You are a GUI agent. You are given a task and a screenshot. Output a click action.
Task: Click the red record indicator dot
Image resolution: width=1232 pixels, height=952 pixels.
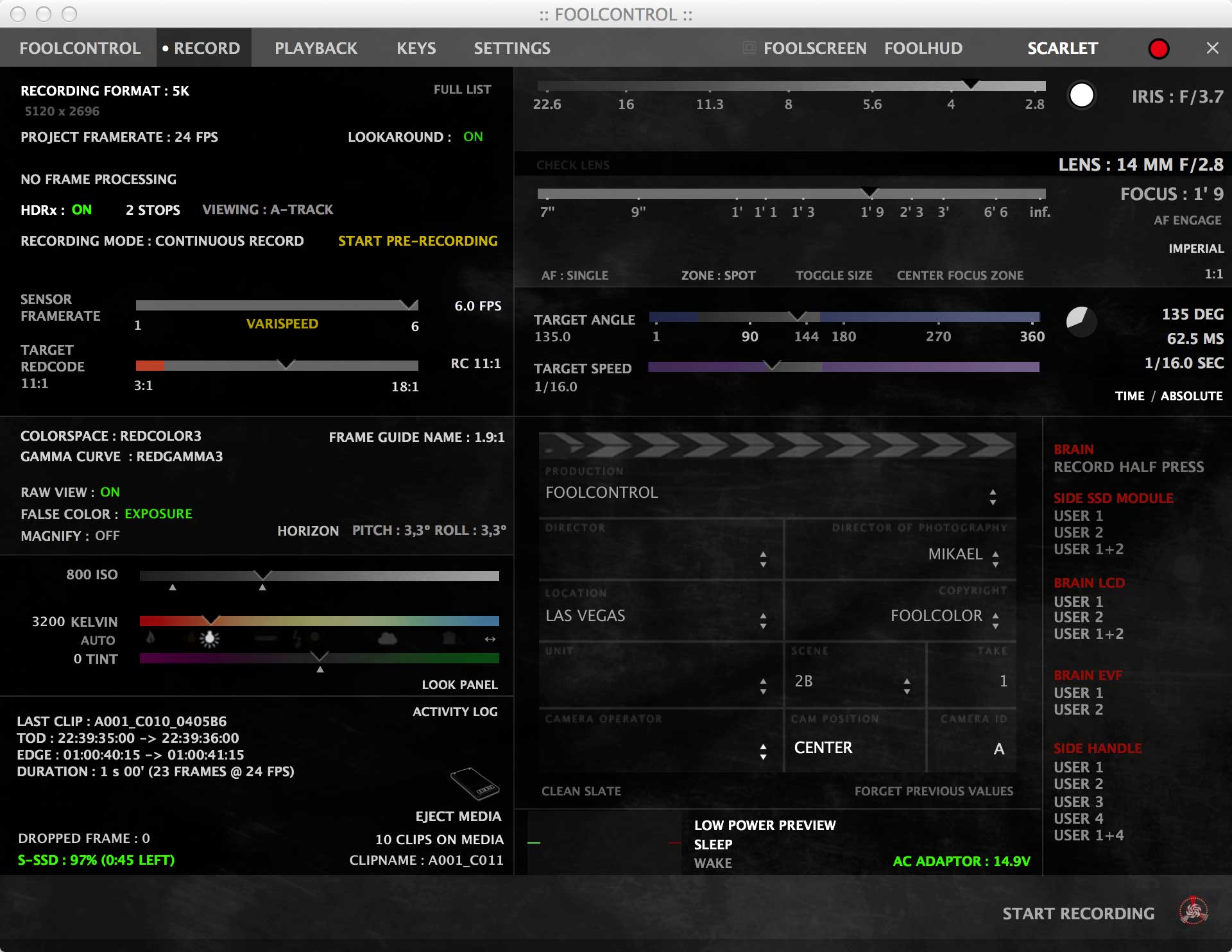point(1159,49)
